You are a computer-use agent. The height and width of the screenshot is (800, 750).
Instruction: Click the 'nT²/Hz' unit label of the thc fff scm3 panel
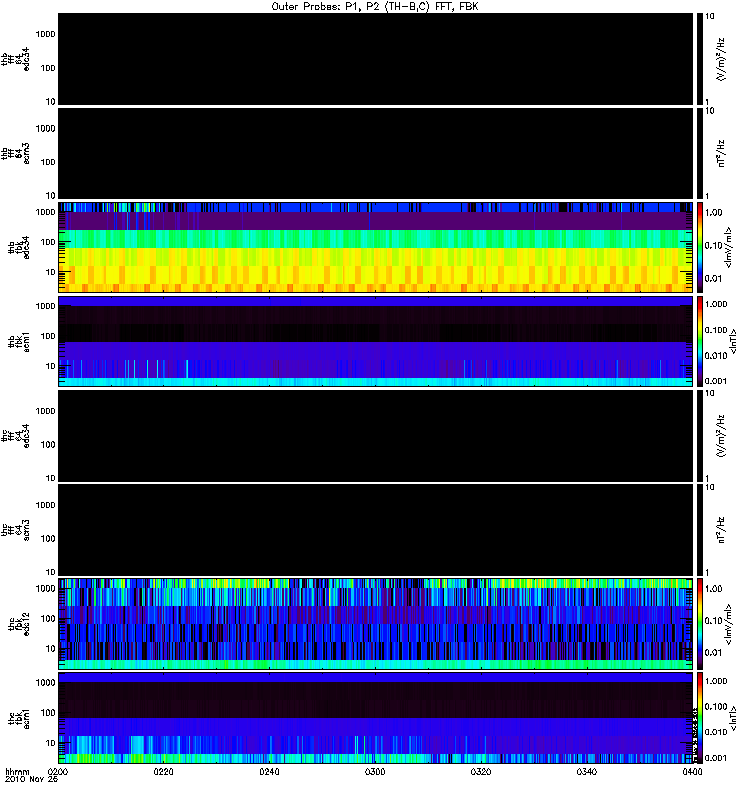pos(721,530)
